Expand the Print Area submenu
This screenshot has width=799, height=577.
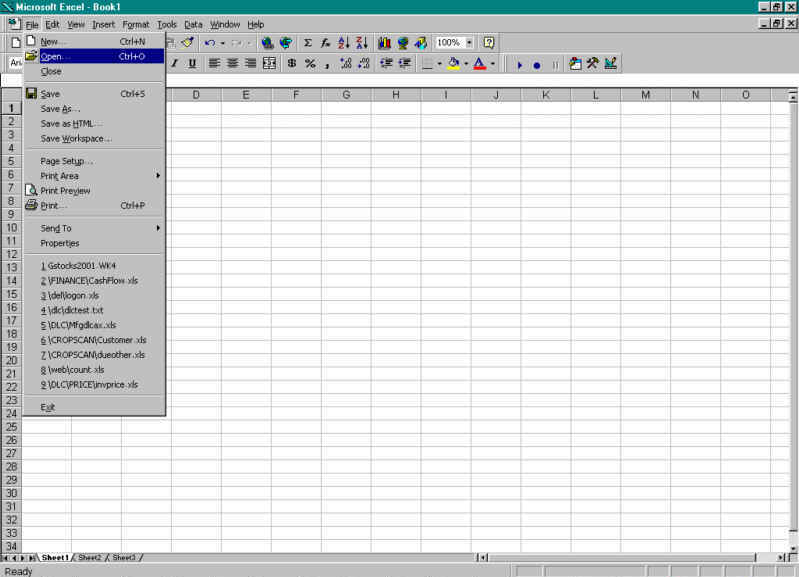[x=94, y=176]
